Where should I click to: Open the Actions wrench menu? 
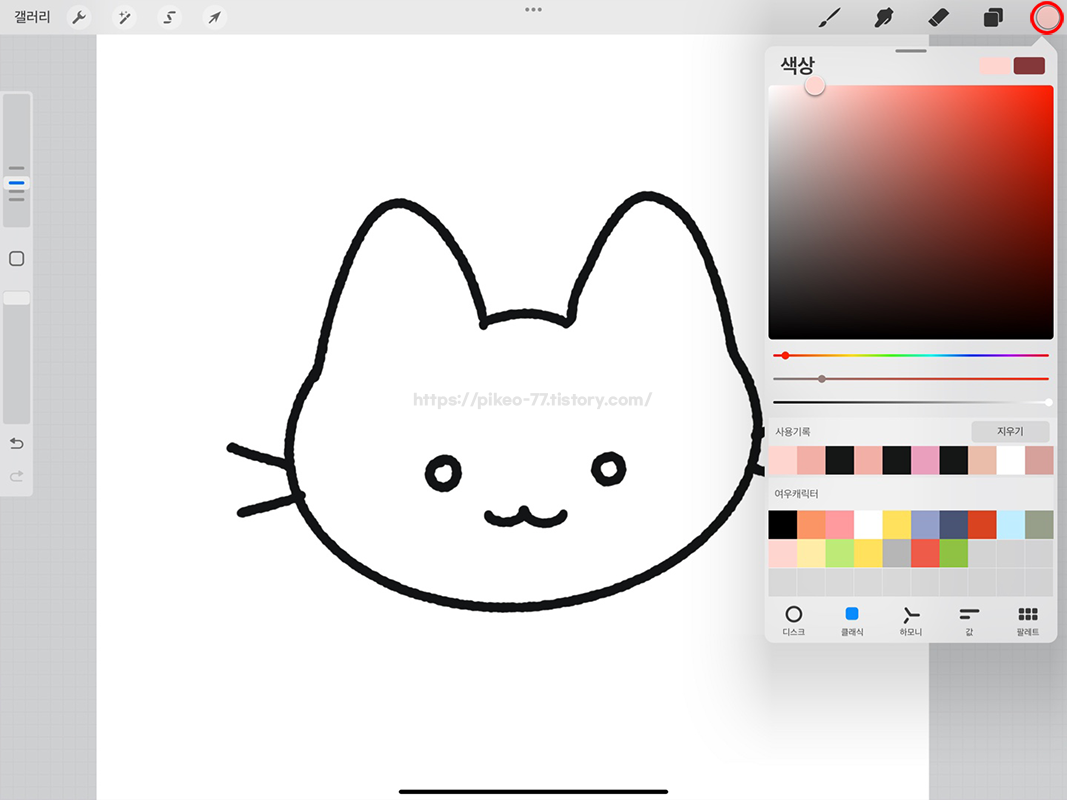click(80, 17)
